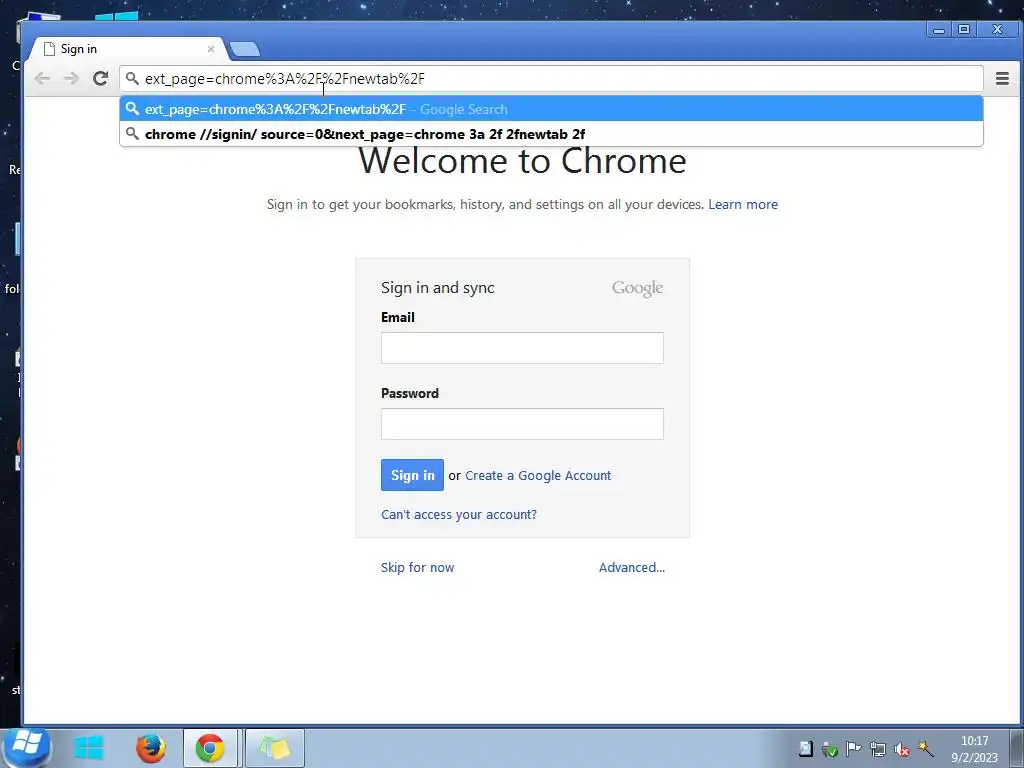Image resolution: width=1024 pixels, height=768 pixels.
Task: Open Can't access your account link
Action: coord(459,515)
